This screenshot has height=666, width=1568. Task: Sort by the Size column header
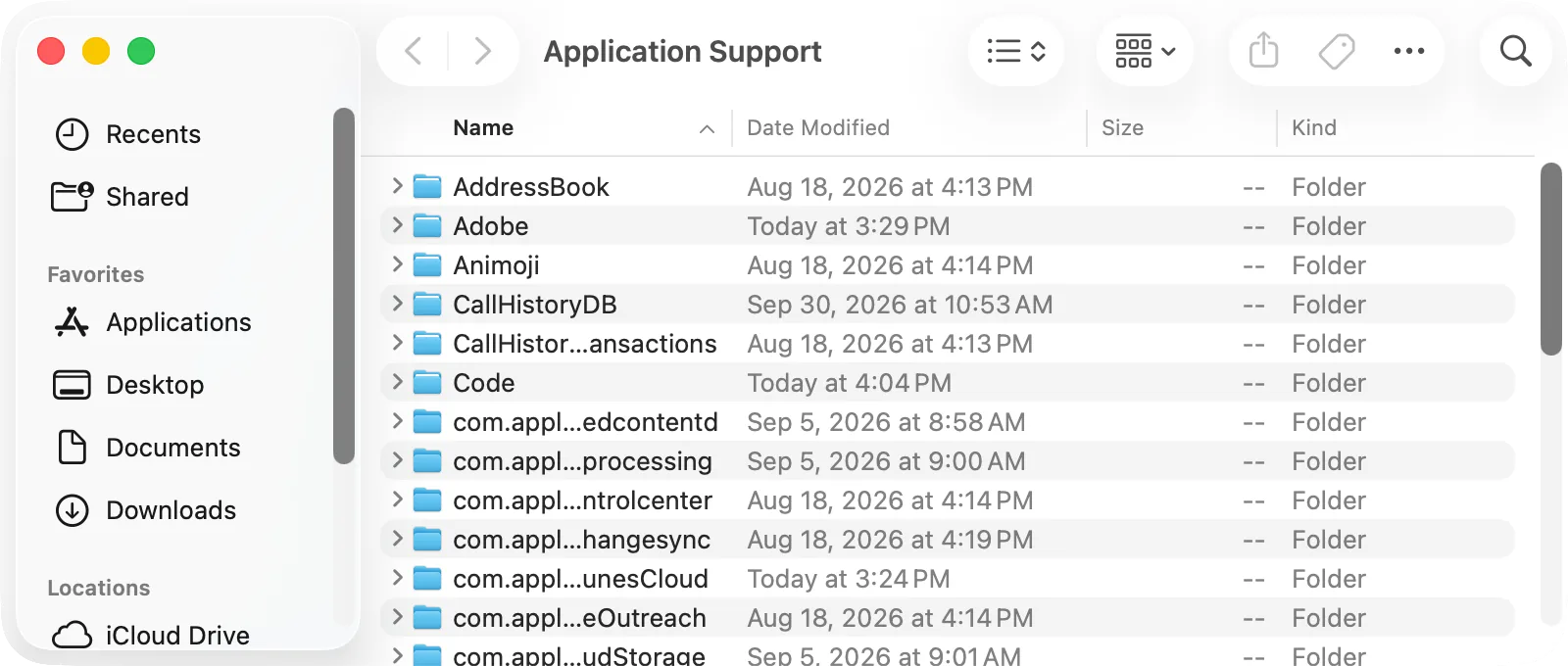[x=1122, y=128]
